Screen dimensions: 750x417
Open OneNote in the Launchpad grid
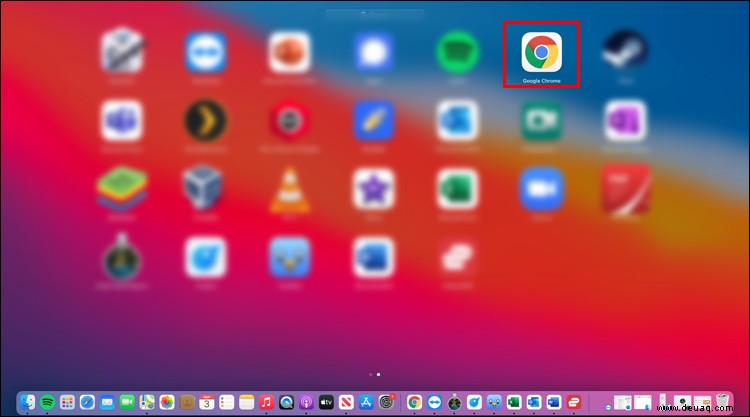pos(625,121)
